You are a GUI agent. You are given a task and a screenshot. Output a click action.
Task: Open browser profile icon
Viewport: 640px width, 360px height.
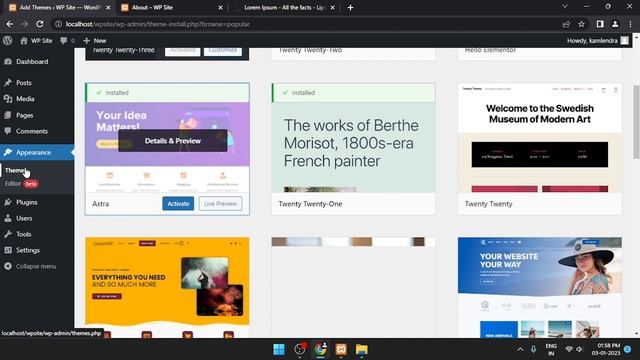(615, 24)
